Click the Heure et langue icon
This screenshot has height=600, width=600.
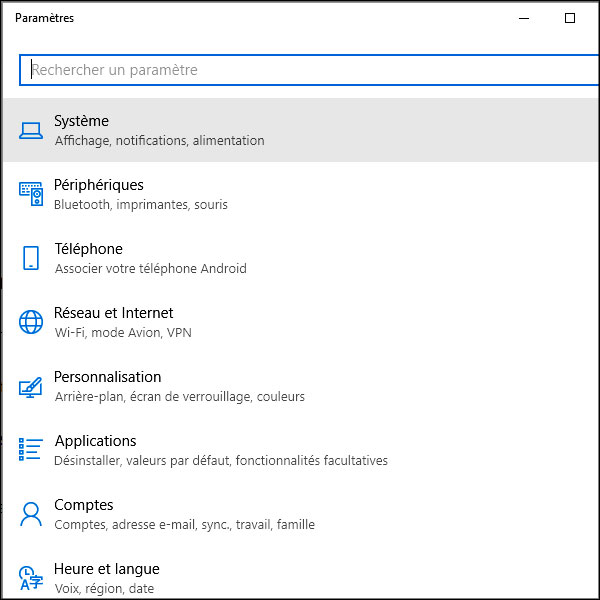click(31, 578)
